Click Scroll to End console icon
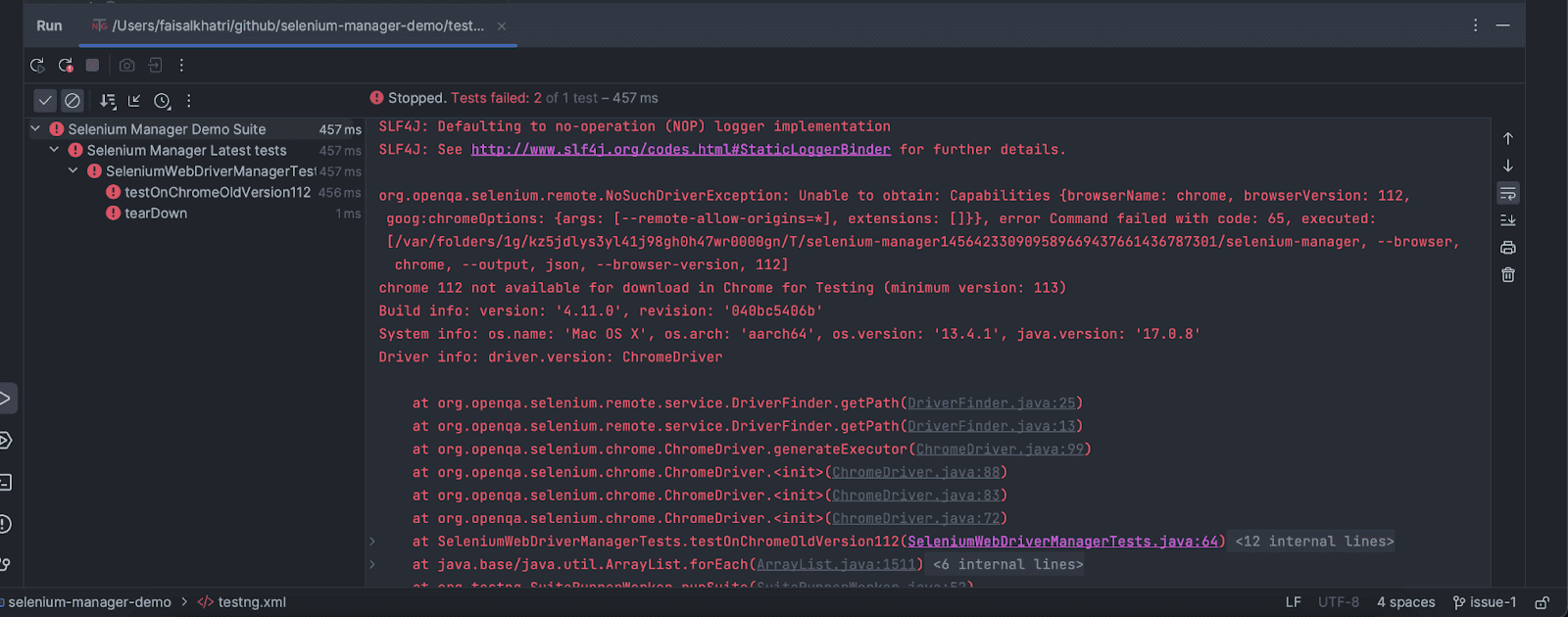The width and height of the screenshot is (1568, 617). [1508, 220]
